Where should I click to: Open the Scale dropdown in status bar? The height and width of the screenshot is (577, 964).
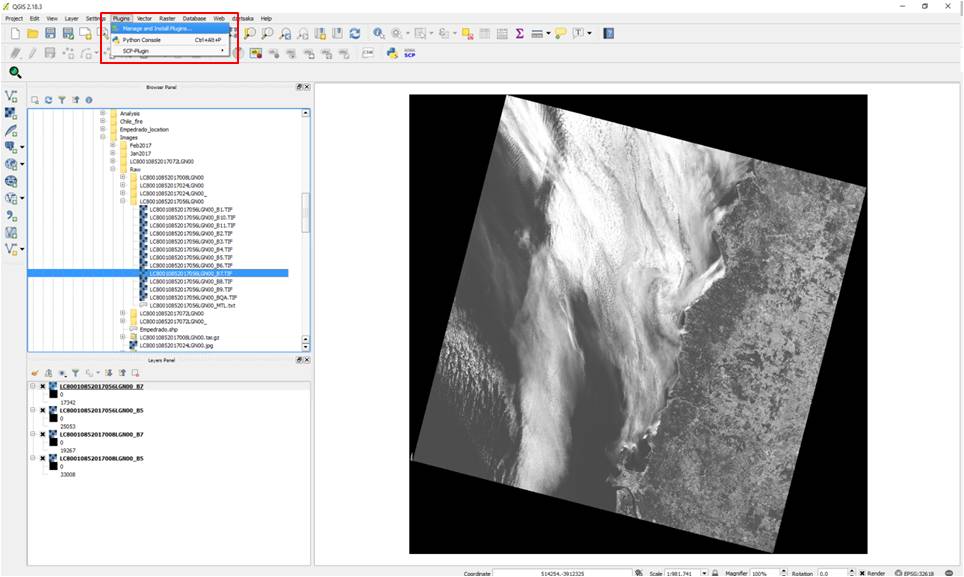coord(703,572)
